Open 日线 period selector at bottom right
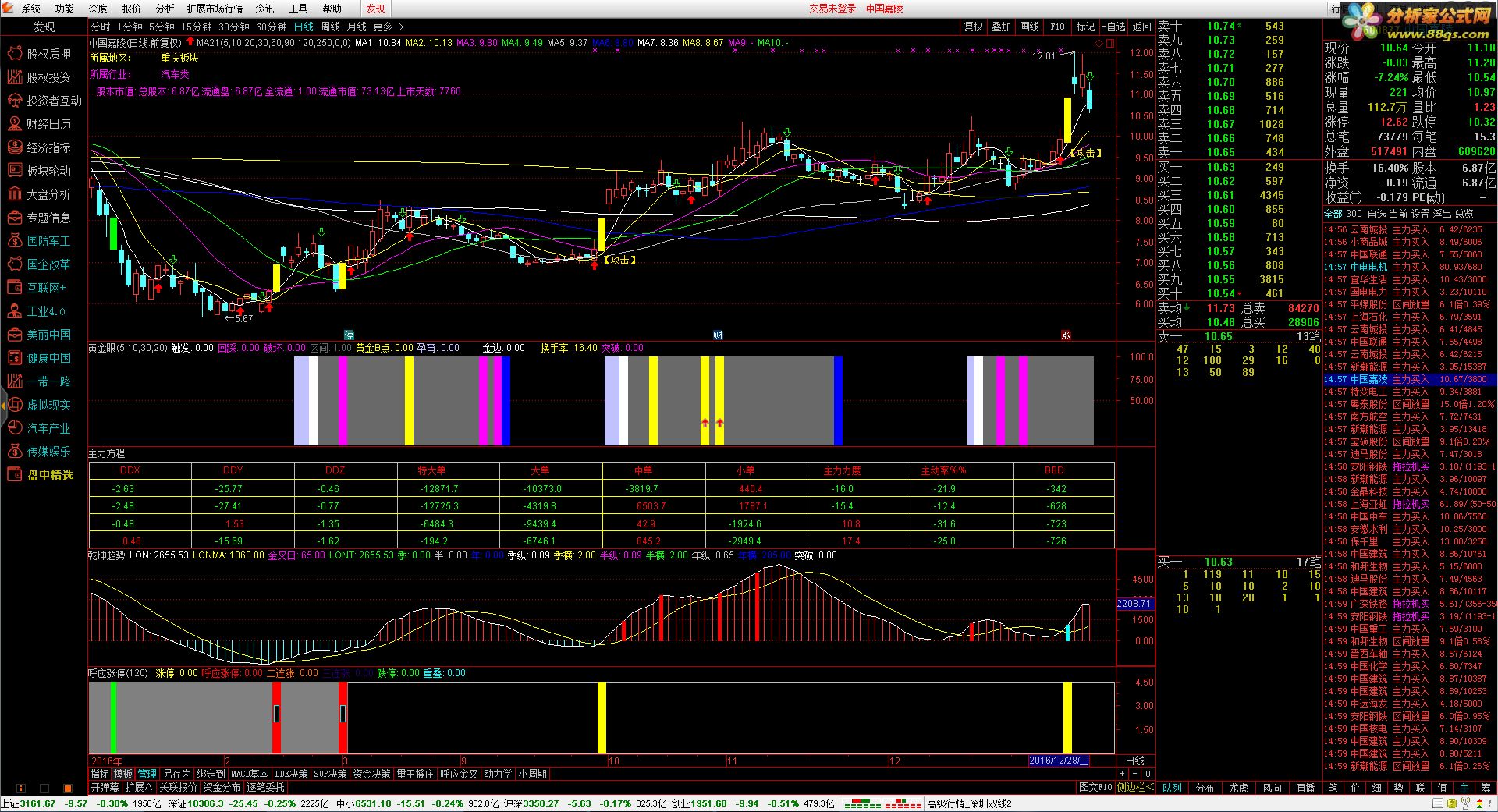This screenshot has height=812, width=1498. [x=1135, y=761]
